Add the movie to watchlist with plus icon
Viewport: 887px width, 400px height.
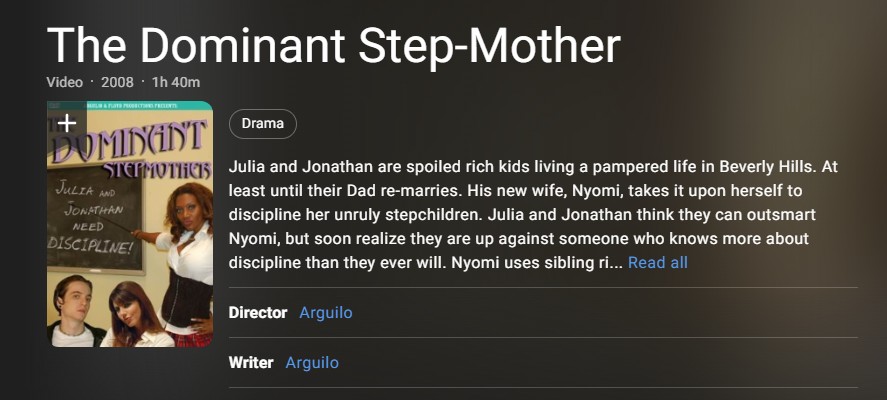pos(66,123)
